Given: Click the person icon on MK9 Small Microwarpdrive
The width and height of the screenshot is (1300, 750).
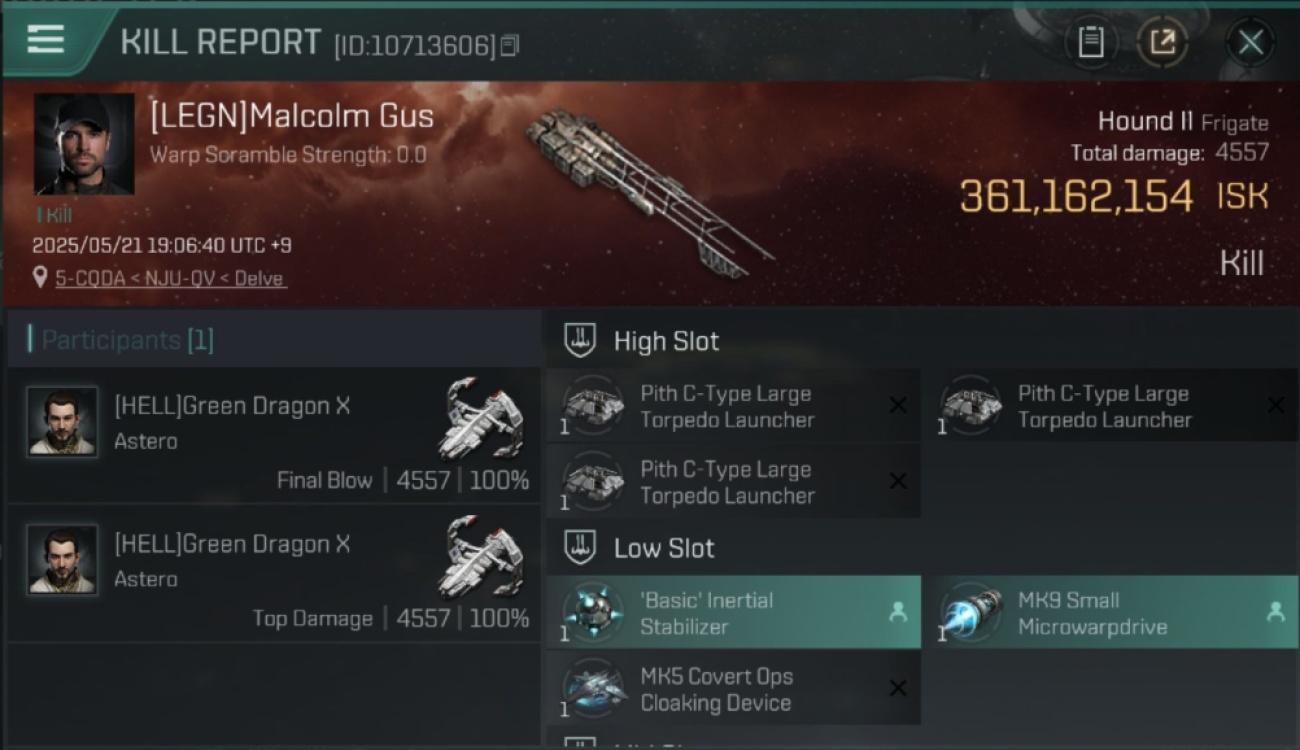Looking at the screenshot, I should (1275, 612).
